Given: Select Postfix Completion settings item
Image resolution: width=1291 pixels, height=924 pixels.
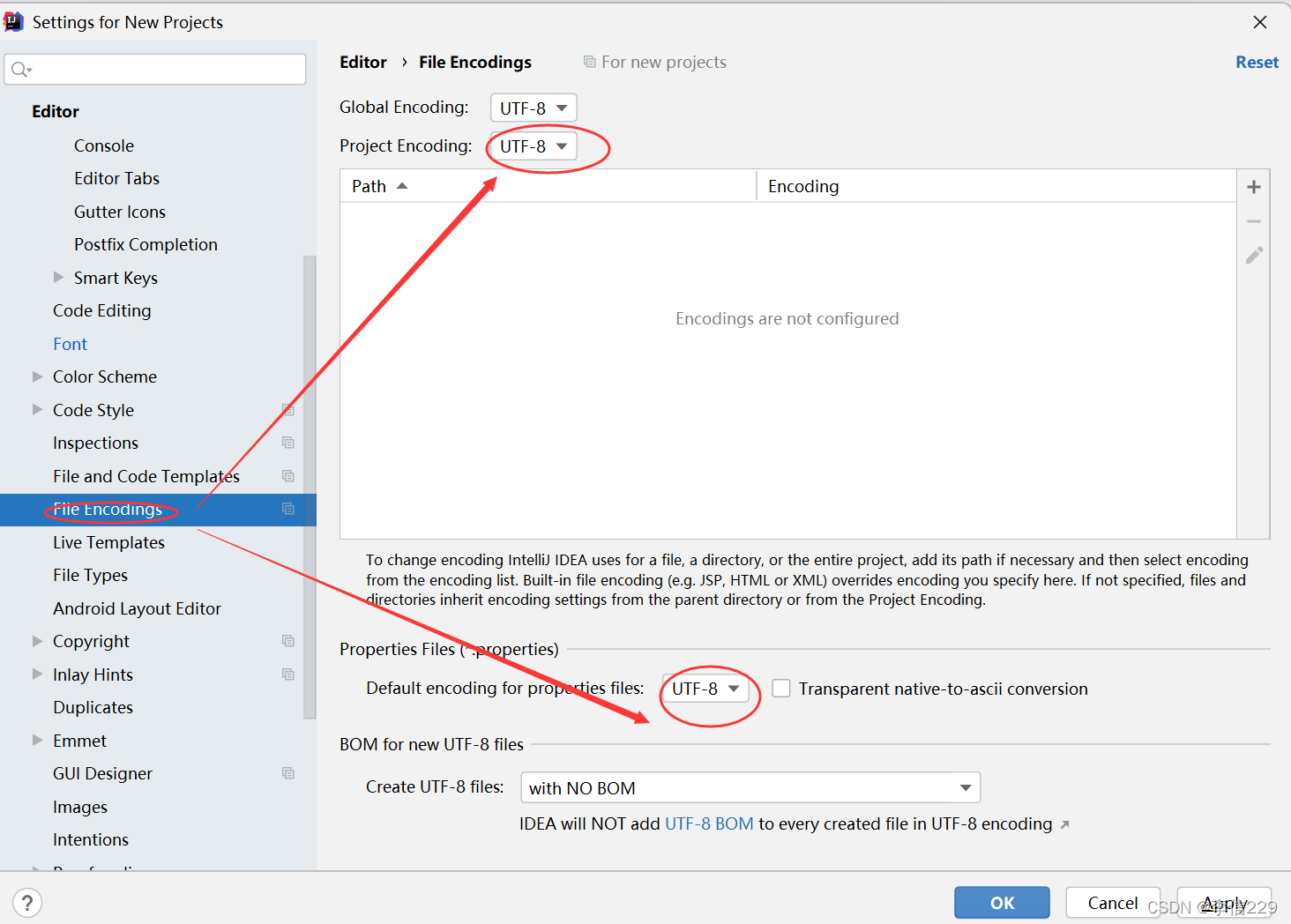Looking at the screenshot, I should 146,244.
